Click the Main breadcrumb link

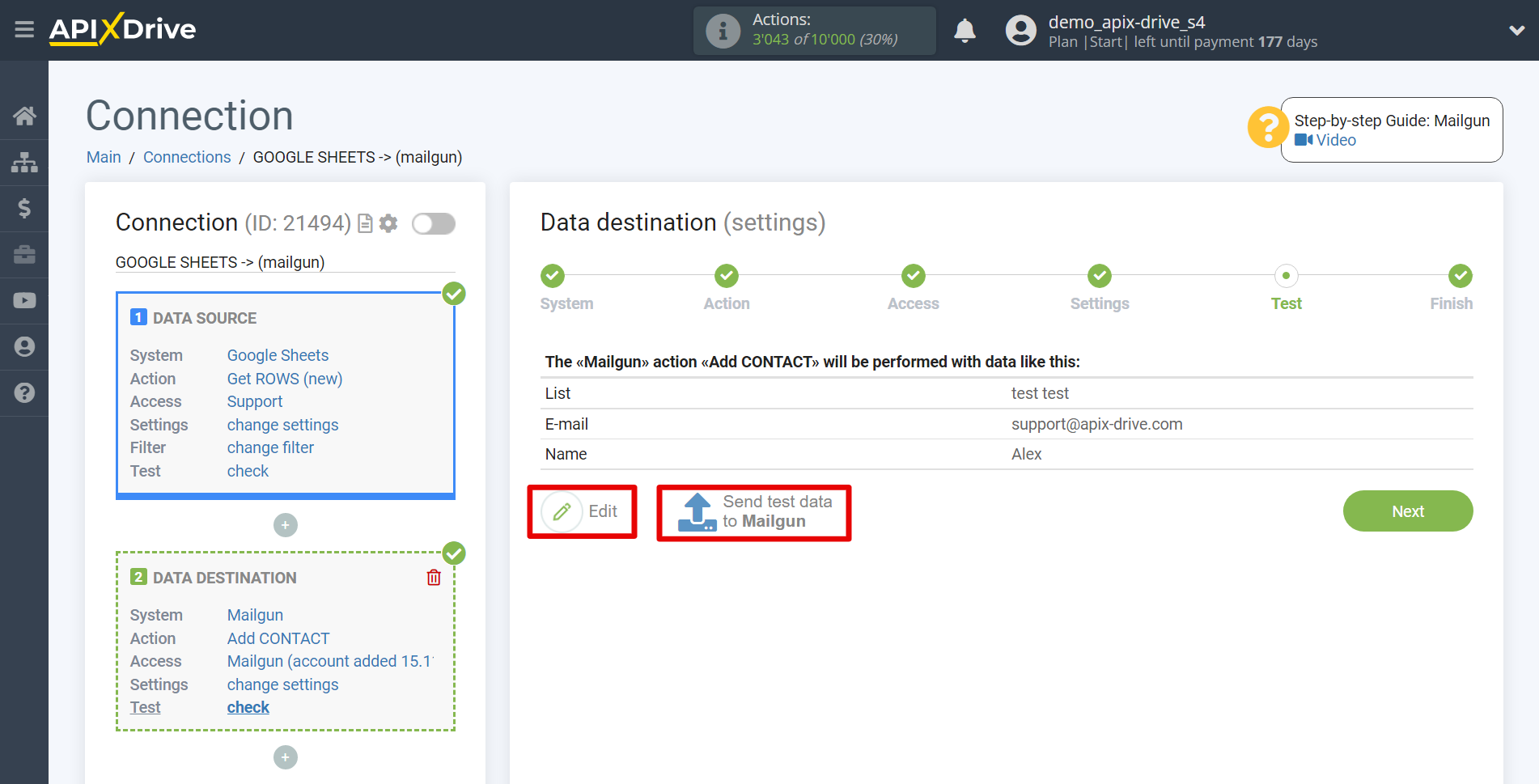click(104, 157)
